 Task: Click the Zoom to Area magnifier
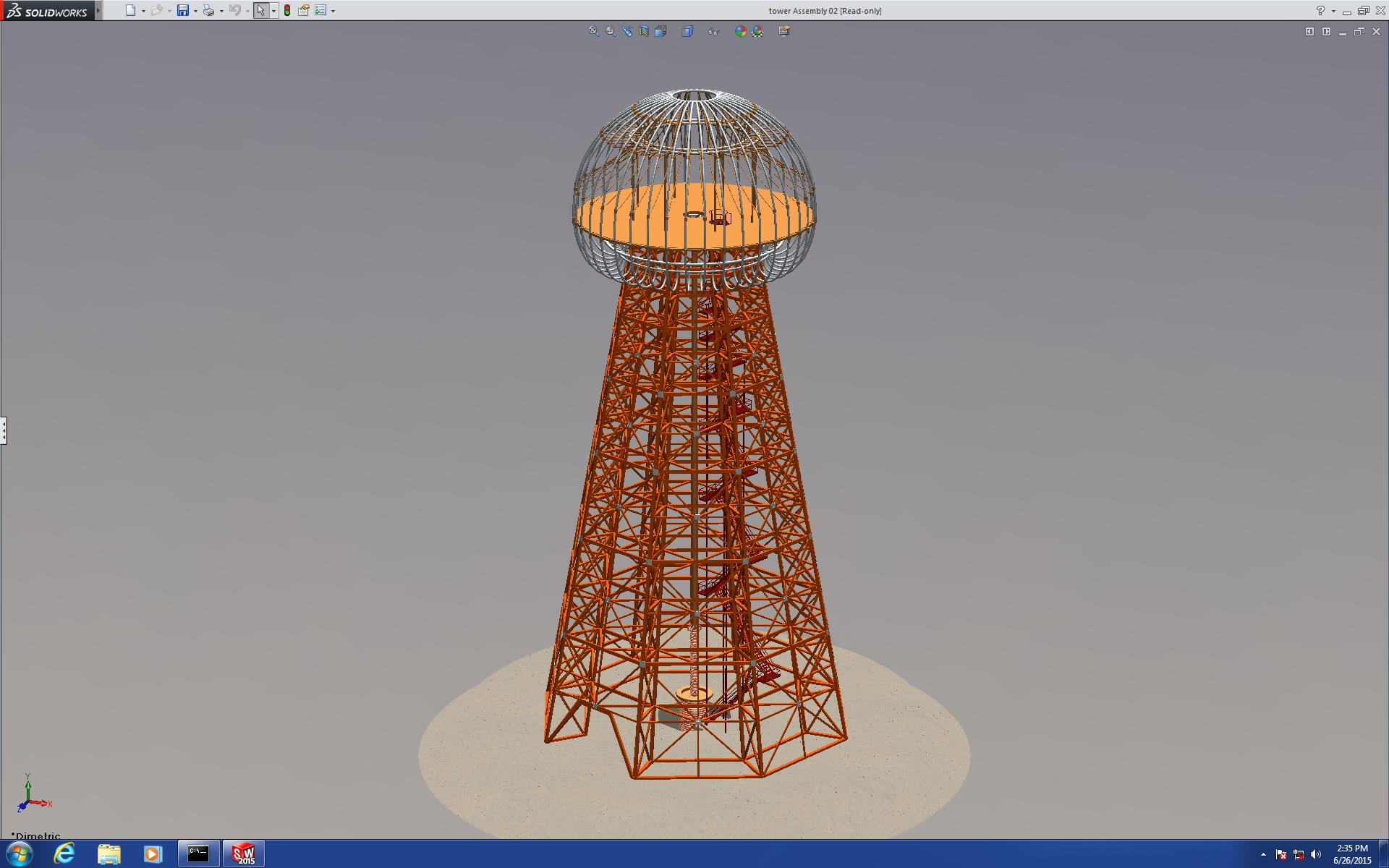coord(611,31)
